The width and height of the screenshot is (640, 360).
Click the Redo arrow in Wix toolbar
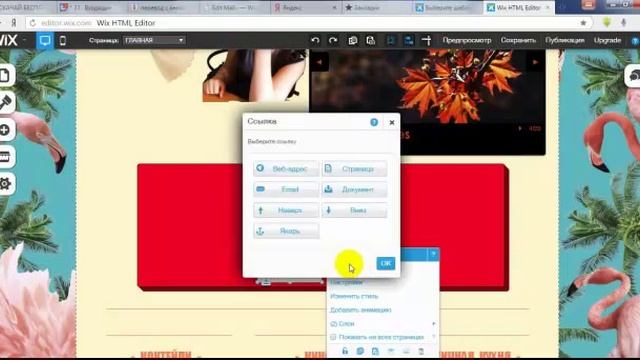tap(333, 40)
